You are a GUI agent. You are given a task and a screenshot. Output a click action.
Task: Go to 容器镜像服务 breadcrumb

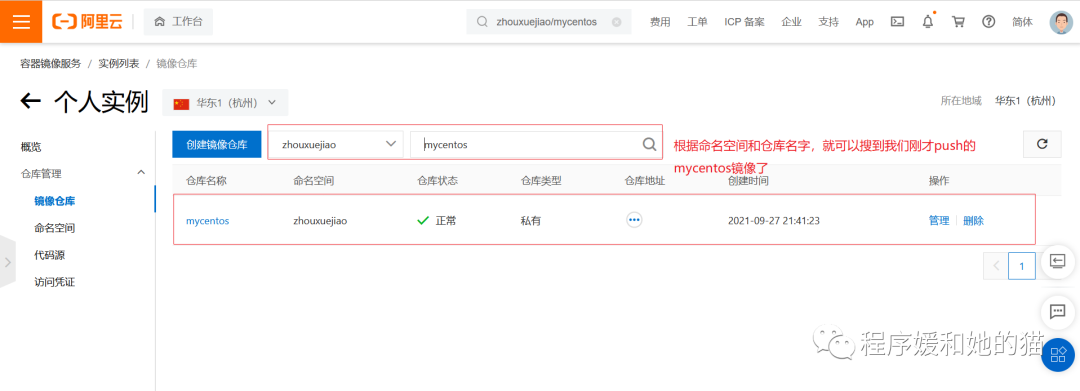(x=50, y=63)
